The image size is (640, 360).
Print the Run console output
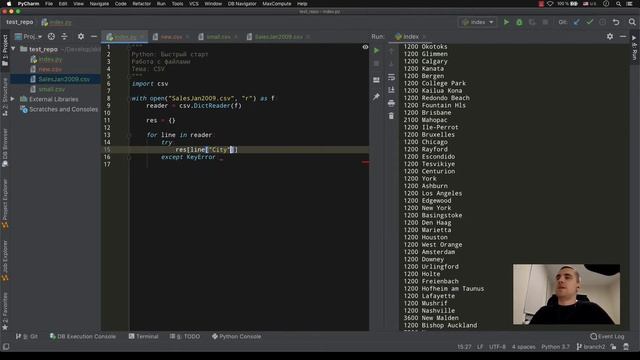pos(391,103)
